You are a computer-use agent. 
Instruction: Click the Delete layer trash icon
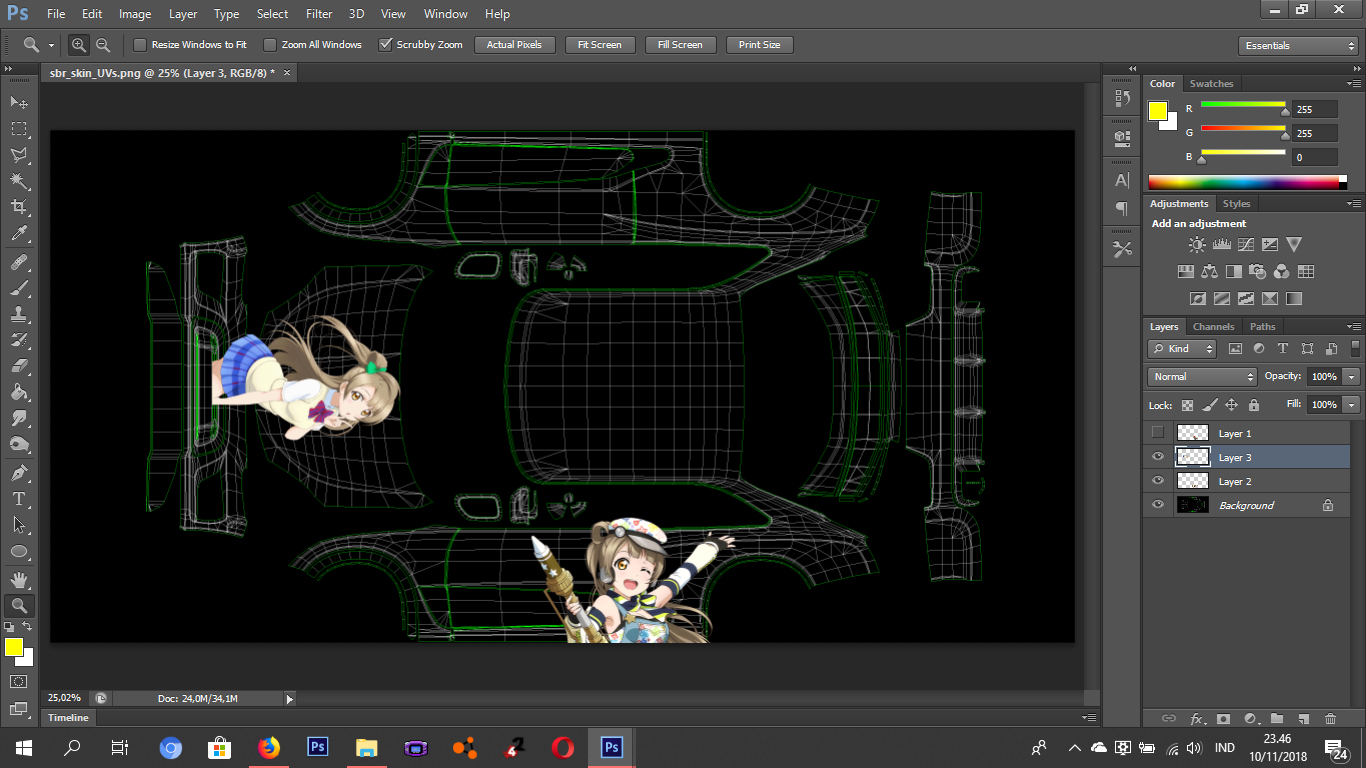click(x=1330, y=718)
